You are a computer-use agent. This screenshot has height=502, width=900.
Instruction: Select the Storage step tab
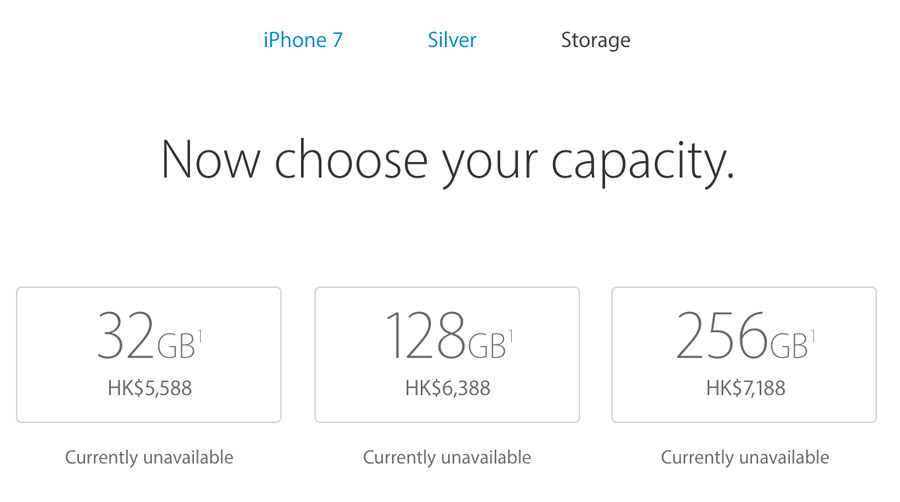click(x=595, y=41)
